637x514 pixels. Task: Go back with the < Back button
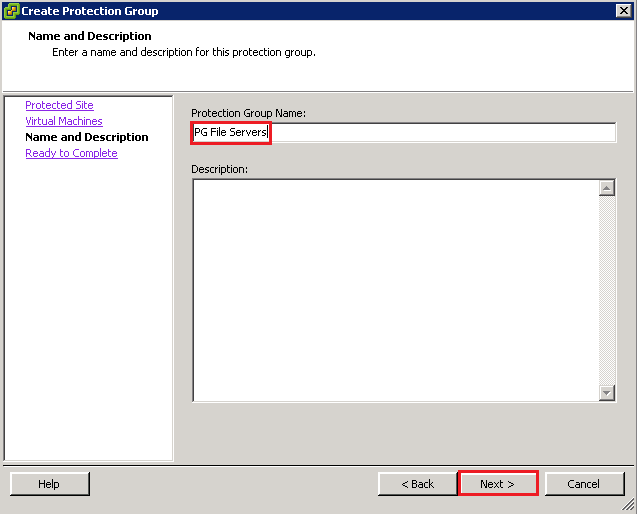[417, 484]
